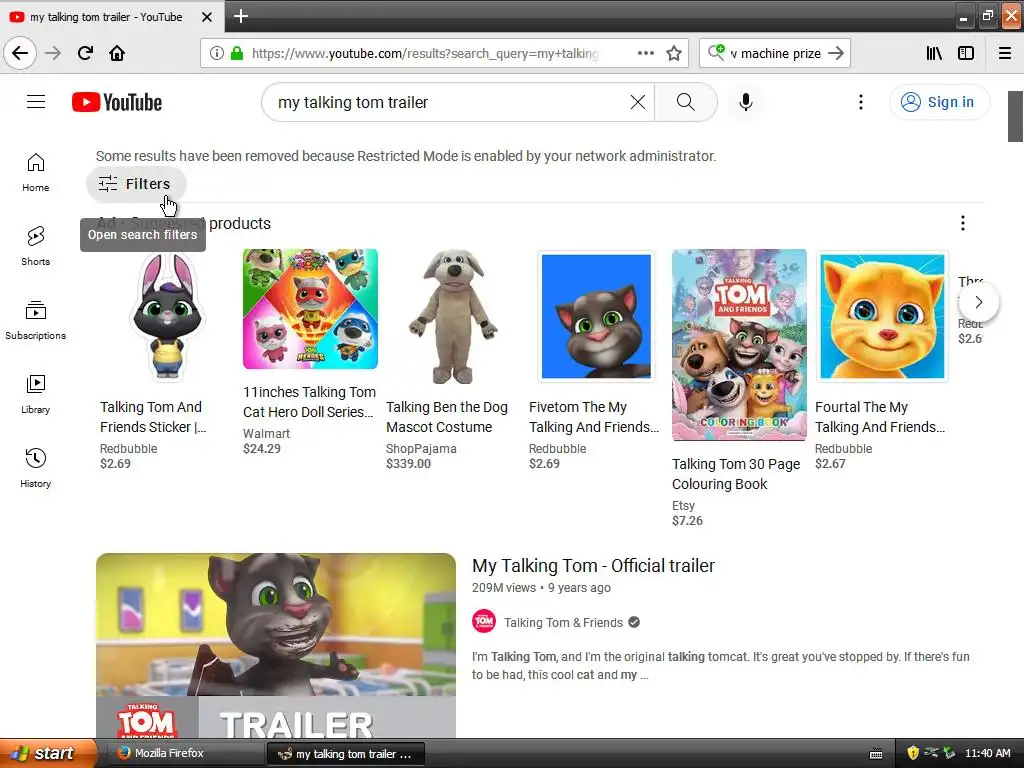Reload the page with the refresh icon
The width and height of the screenshot is (1024, 768).
click(85, 53)
